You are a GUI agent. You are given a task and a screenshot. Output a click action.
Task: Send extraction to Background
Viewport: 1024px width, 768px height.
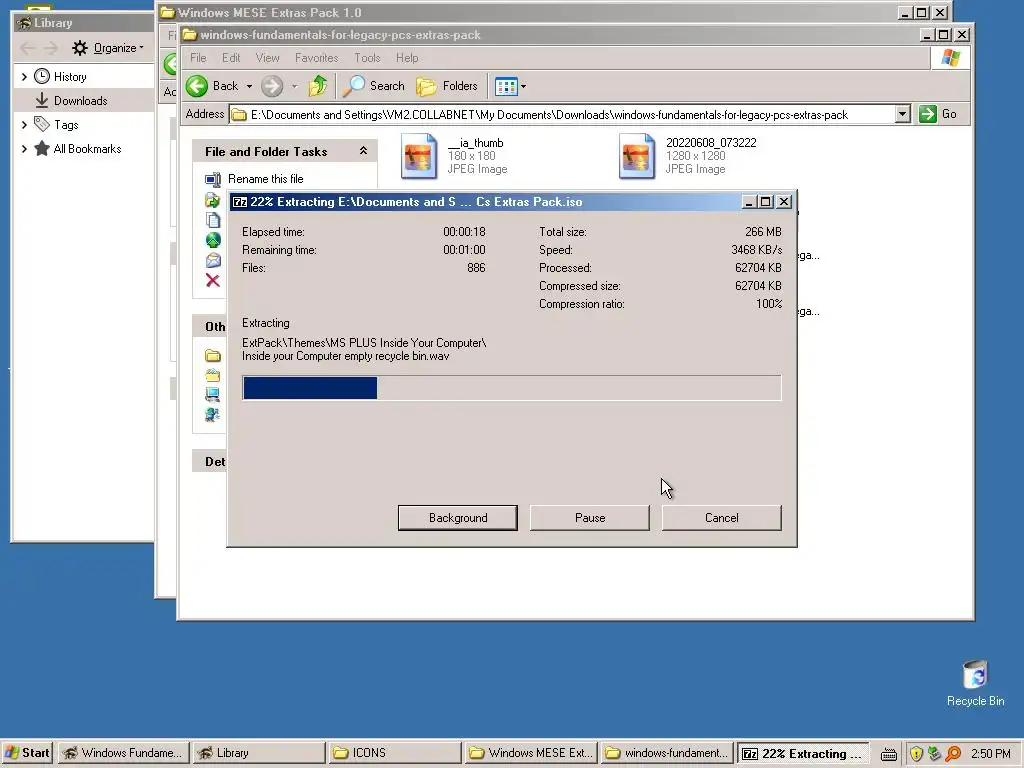(x=458, y=518)
